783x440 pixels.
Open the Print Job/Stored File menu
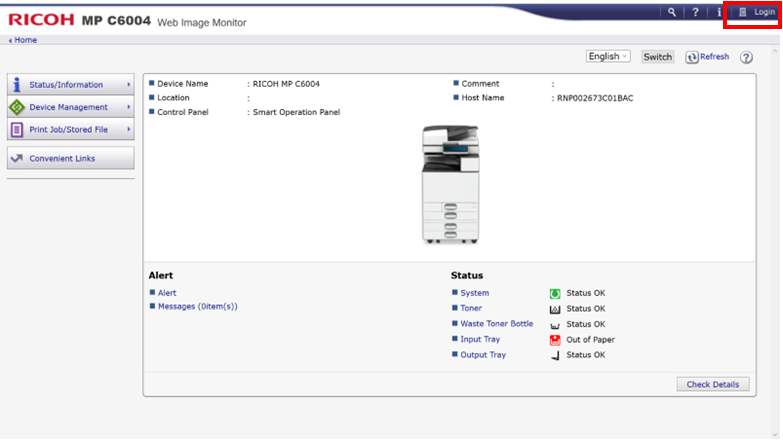click(70, 129)
